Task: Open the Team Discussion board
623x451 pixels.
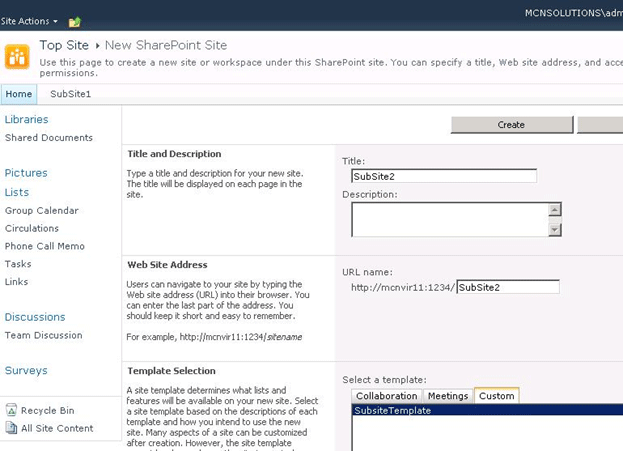Action: (44, 335)
